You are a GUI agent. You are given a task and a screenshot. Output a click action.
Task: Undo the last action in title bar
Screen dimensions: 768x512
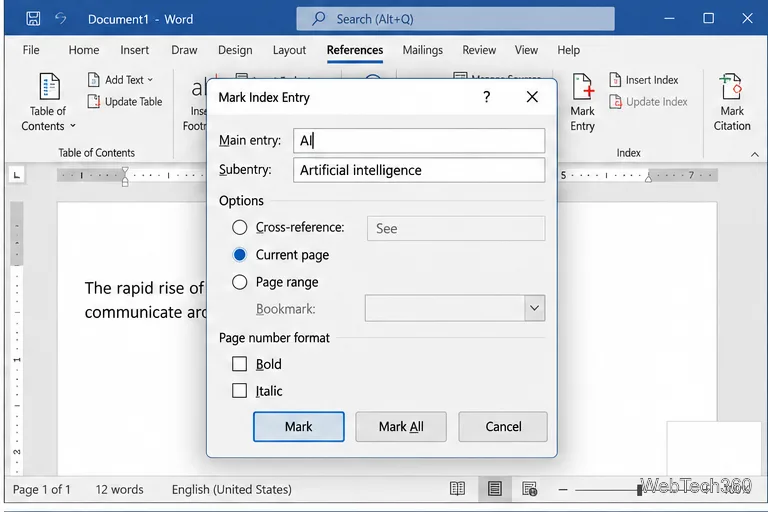pyautogui.click(x=61, y=19)
